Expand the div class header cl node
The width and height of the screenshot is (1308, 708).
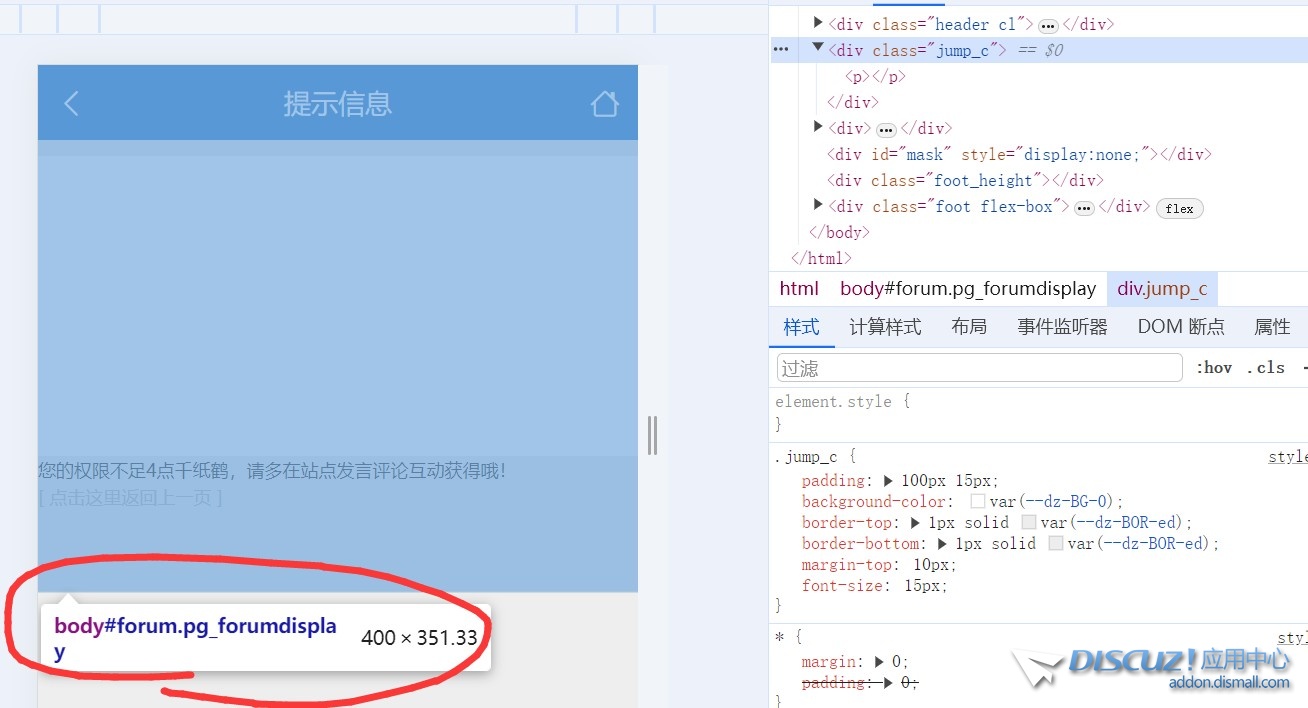[x=818, y=22]
